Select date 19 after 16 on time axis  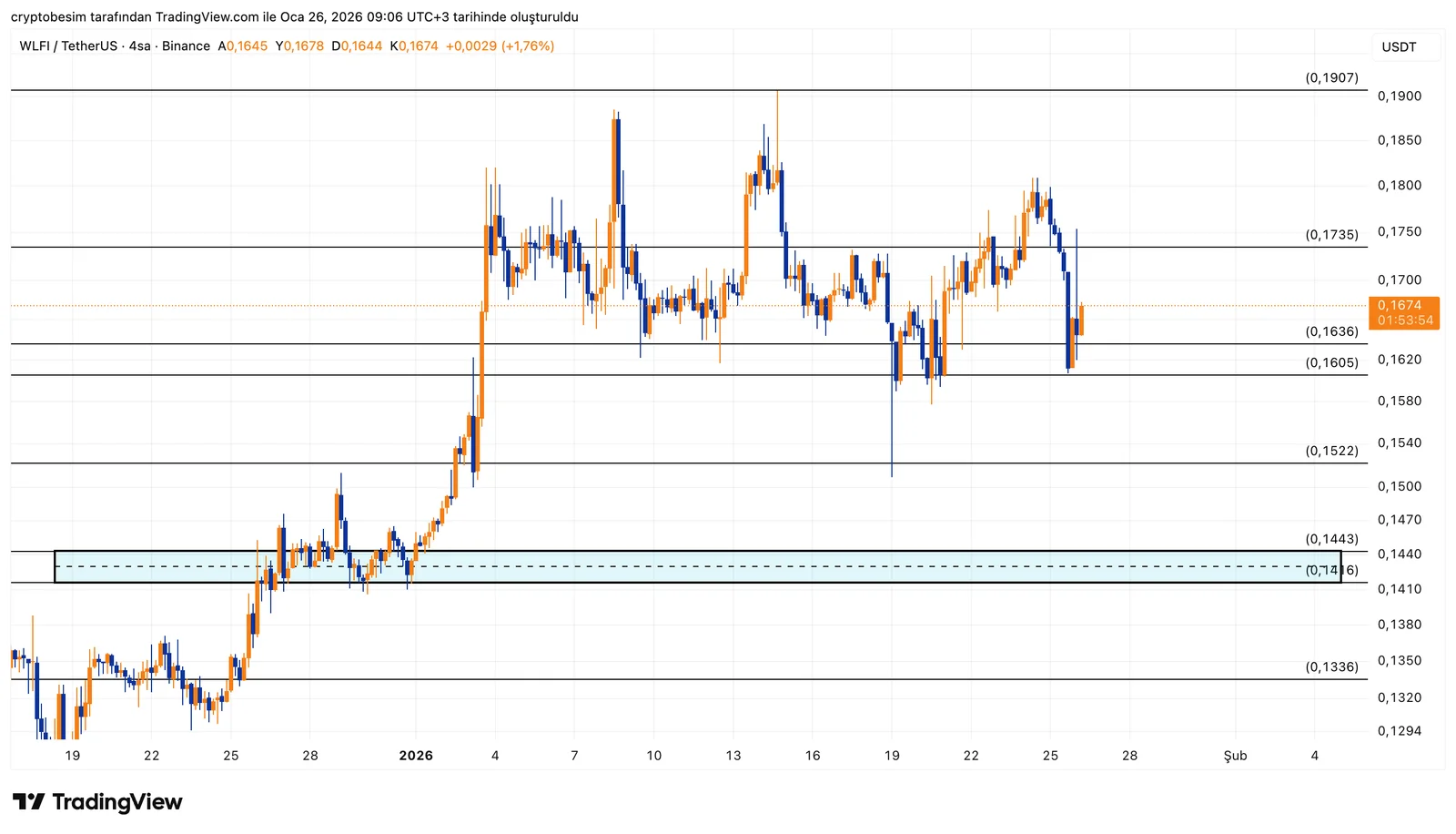pyautogui.click(x=892, y=756)
